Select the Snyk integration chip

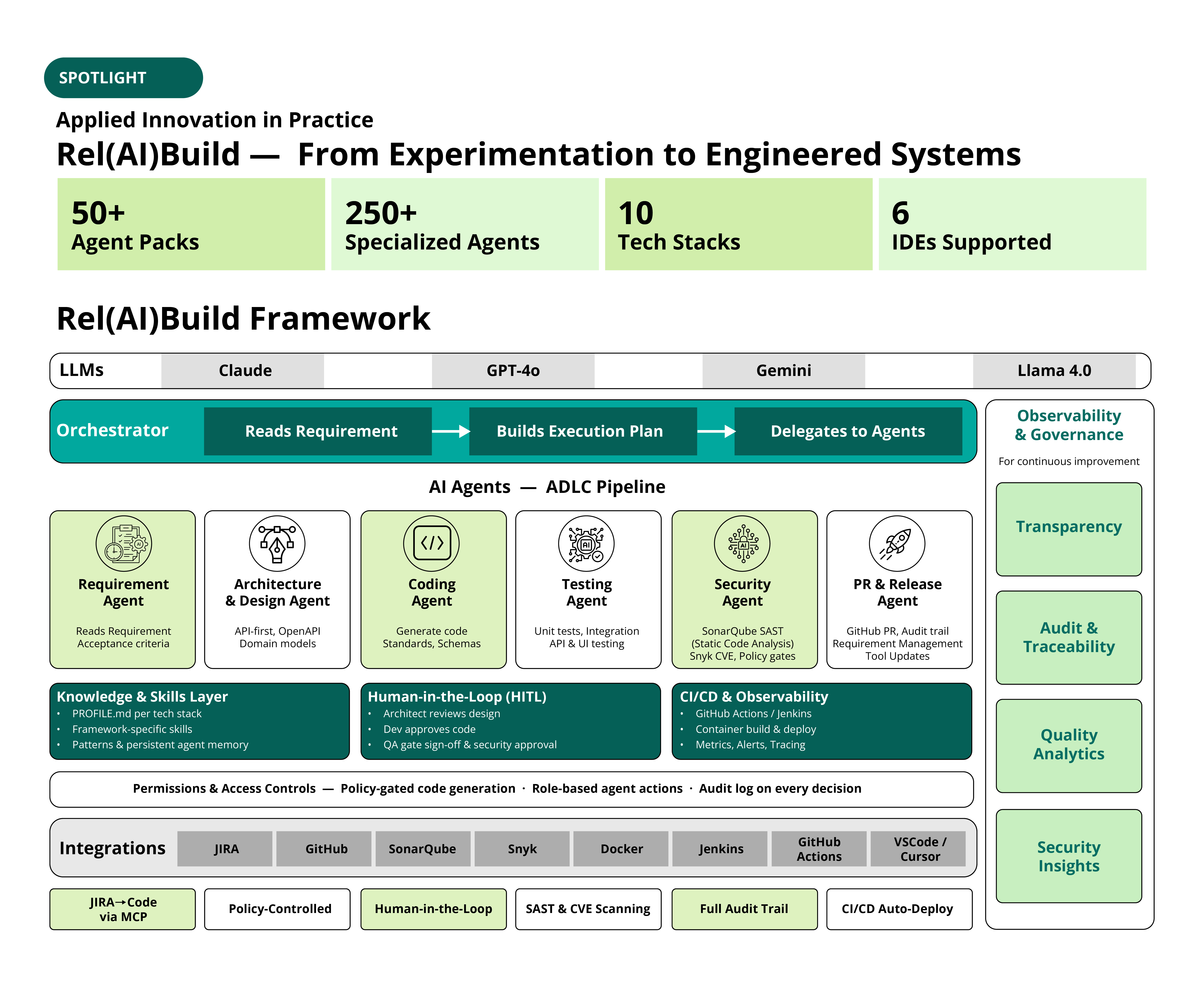(x=522, y=849)
